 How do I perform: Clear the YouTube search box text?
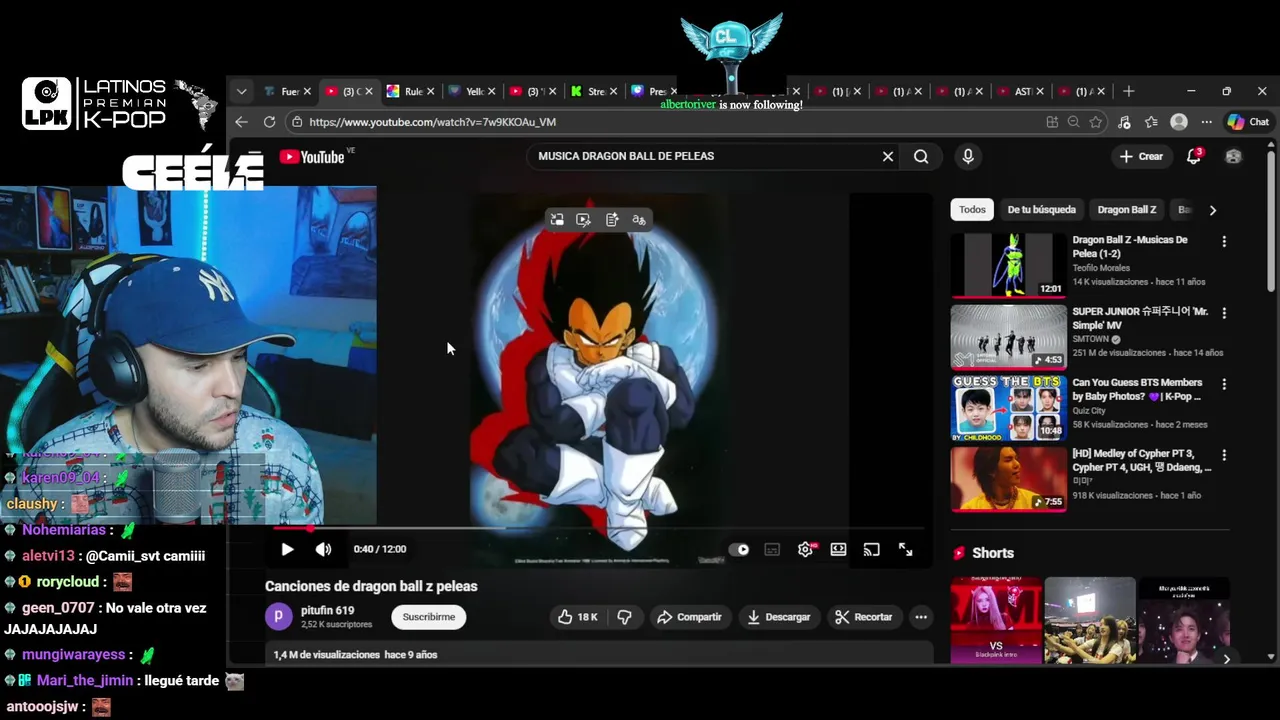click(887, 156)
